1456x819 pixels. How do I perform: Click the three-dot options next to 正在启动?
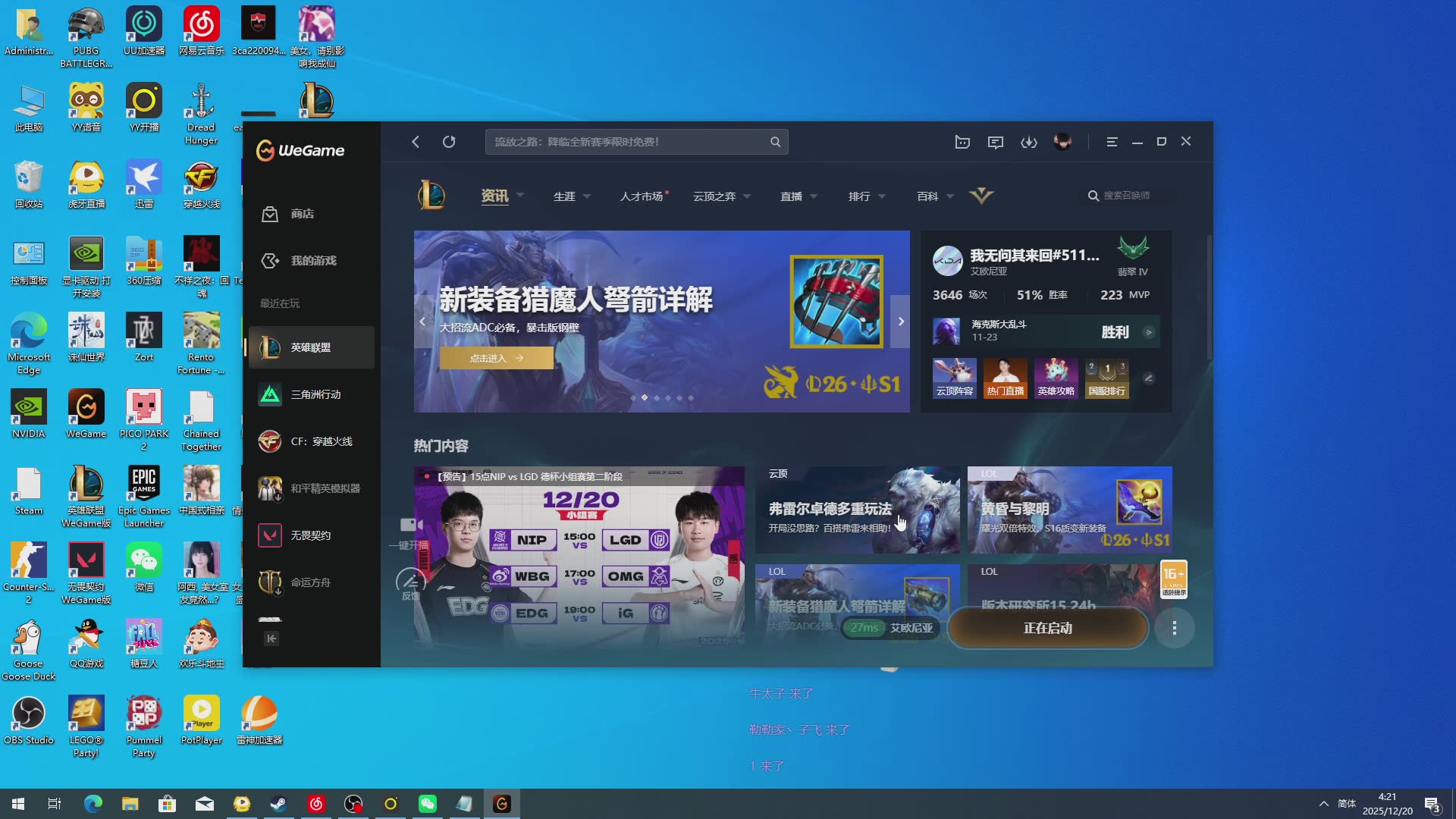[1174, 628]
